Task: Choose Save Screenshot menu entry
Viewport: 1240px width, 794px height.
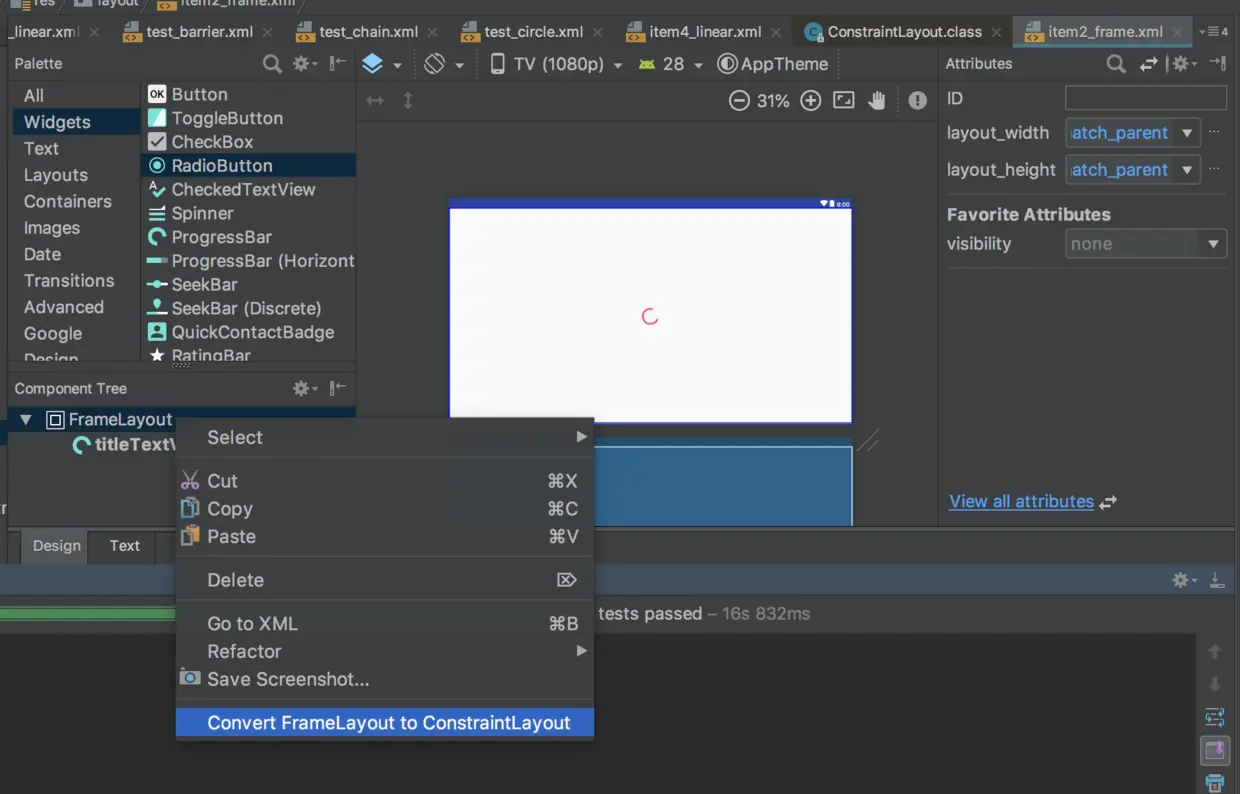Action: tap(385, 679)
